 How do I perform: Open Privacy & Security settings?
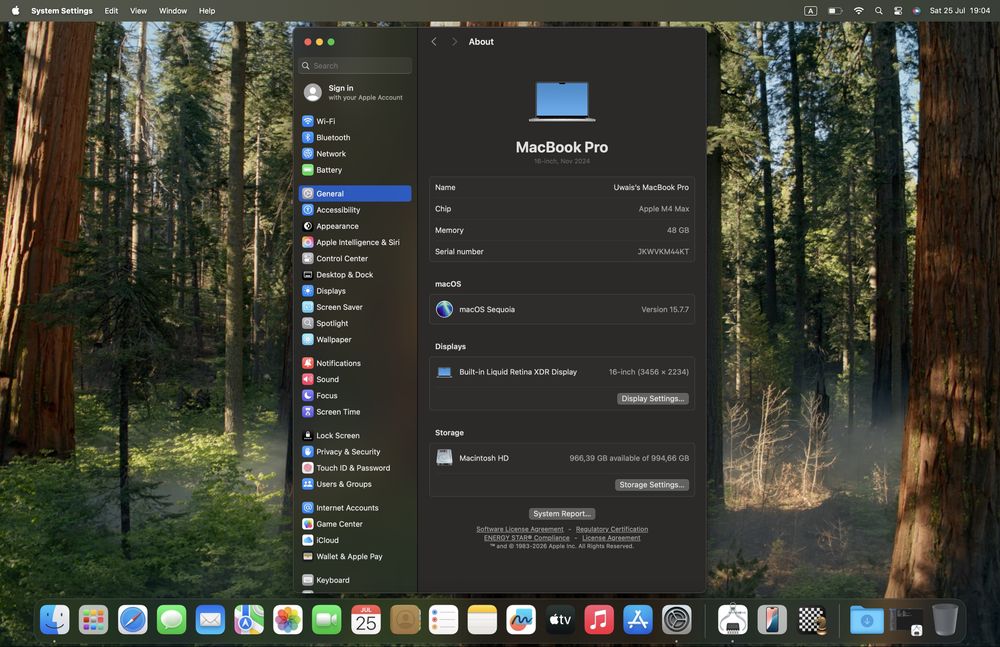[x=355, y=452]
